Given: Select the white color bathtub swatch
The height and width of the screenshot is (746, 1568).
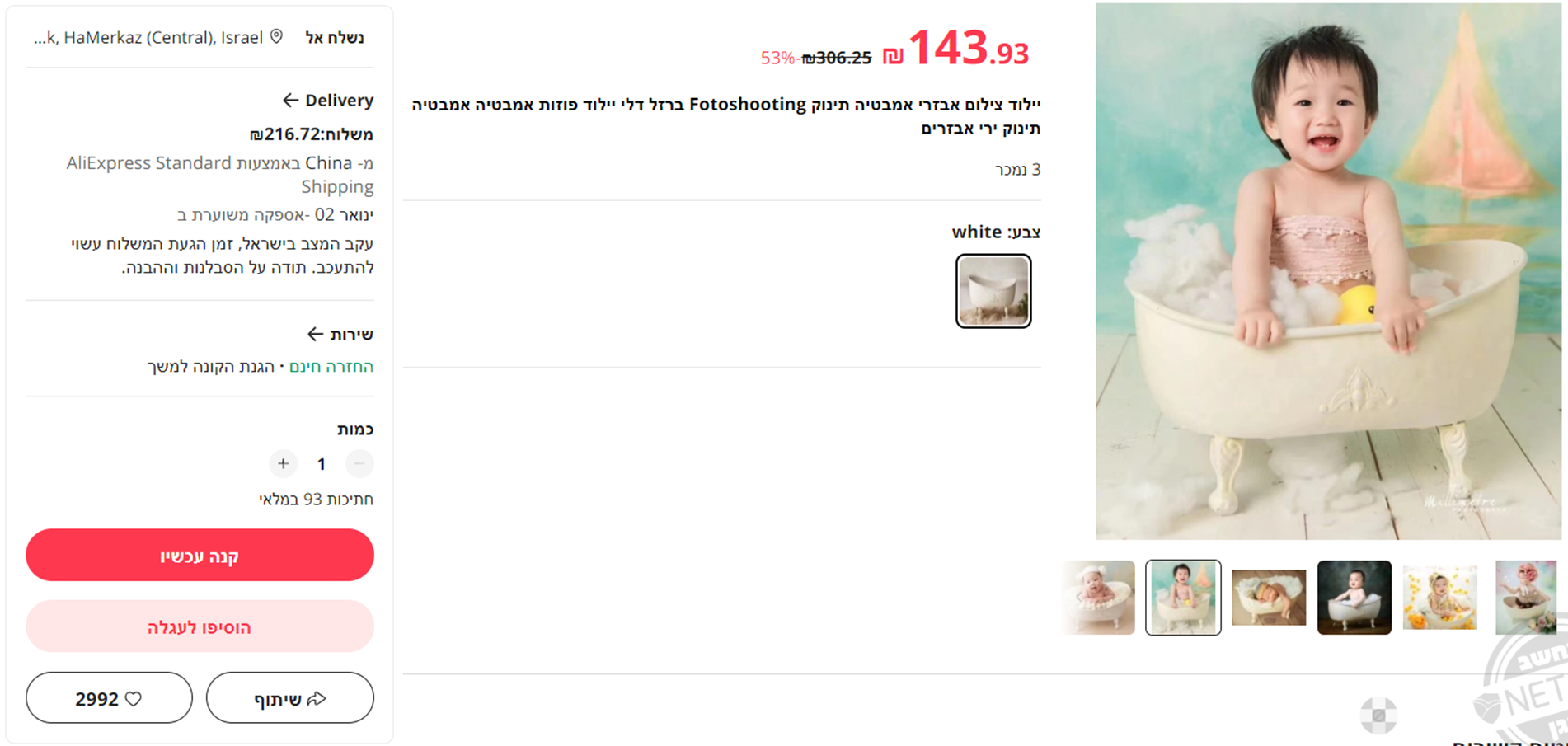Looking at the screenshot, I should click(x=993, y=291).
